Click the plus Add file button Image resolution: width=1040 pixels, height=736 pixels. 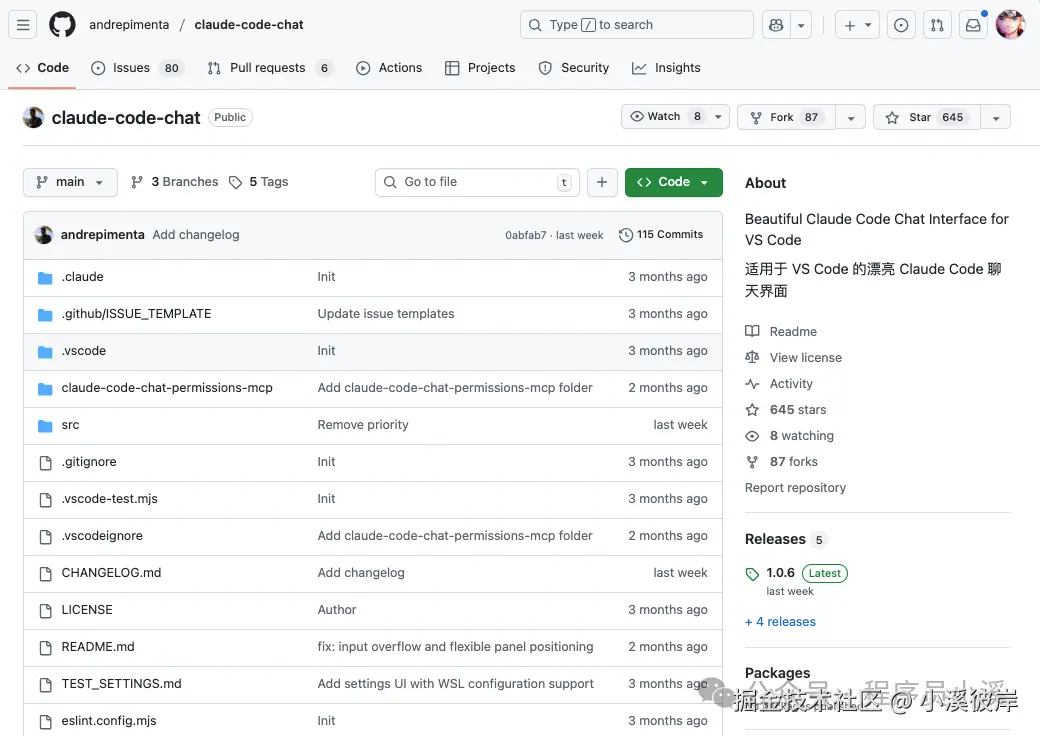601,182
